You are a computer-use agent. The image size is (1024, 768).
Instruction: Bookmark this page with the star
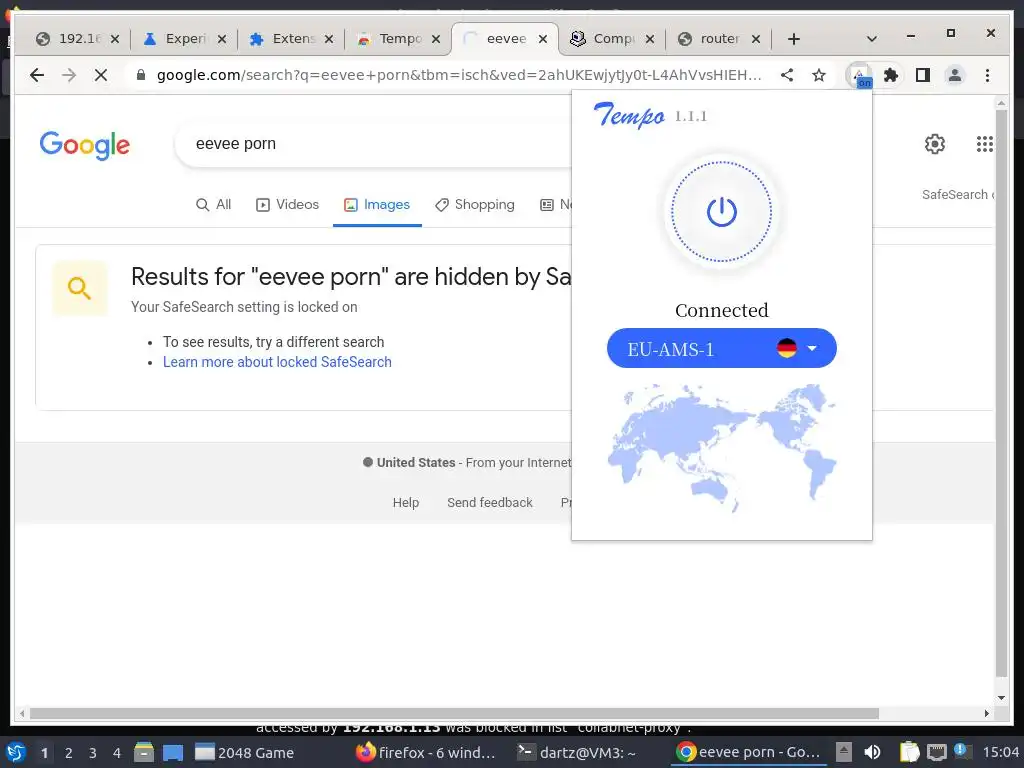[x=819, y=75]
